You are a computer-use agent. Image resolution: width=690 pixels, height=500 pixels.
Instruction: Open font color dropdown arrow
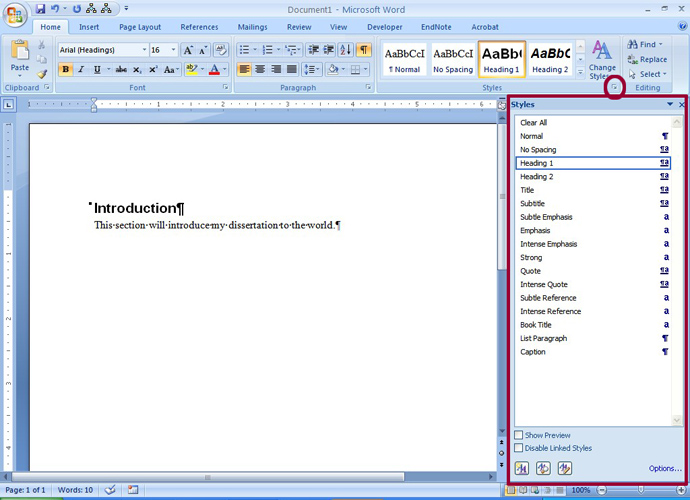[x=225, y=69]
